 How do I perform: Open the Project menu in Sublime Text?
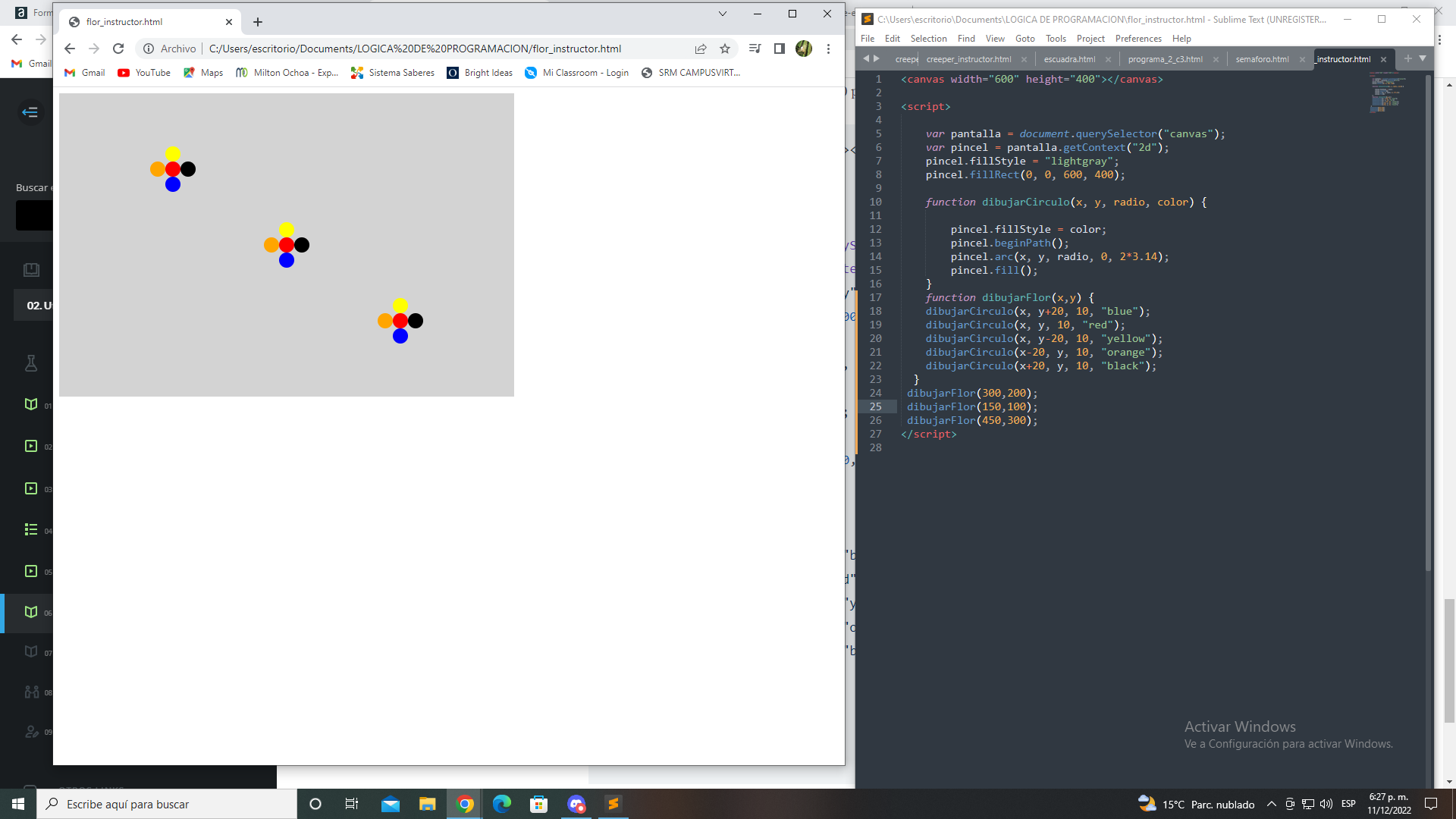(x=1090, y=39)
